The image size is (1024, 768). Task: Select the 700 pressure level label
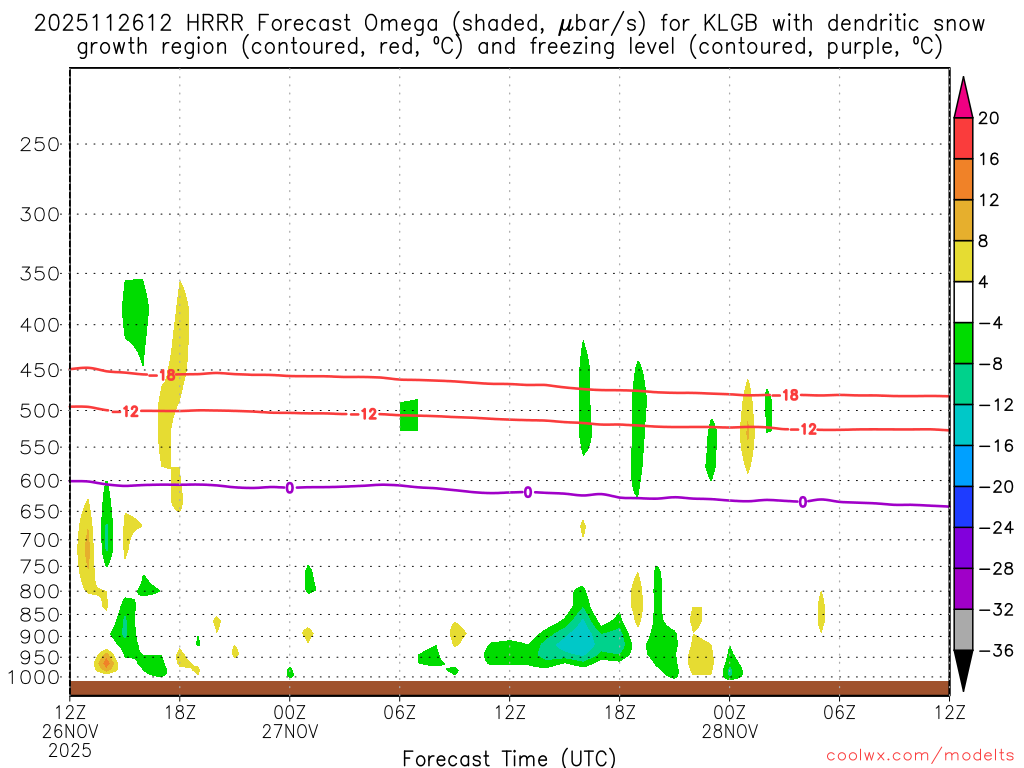tap(40, 540)
